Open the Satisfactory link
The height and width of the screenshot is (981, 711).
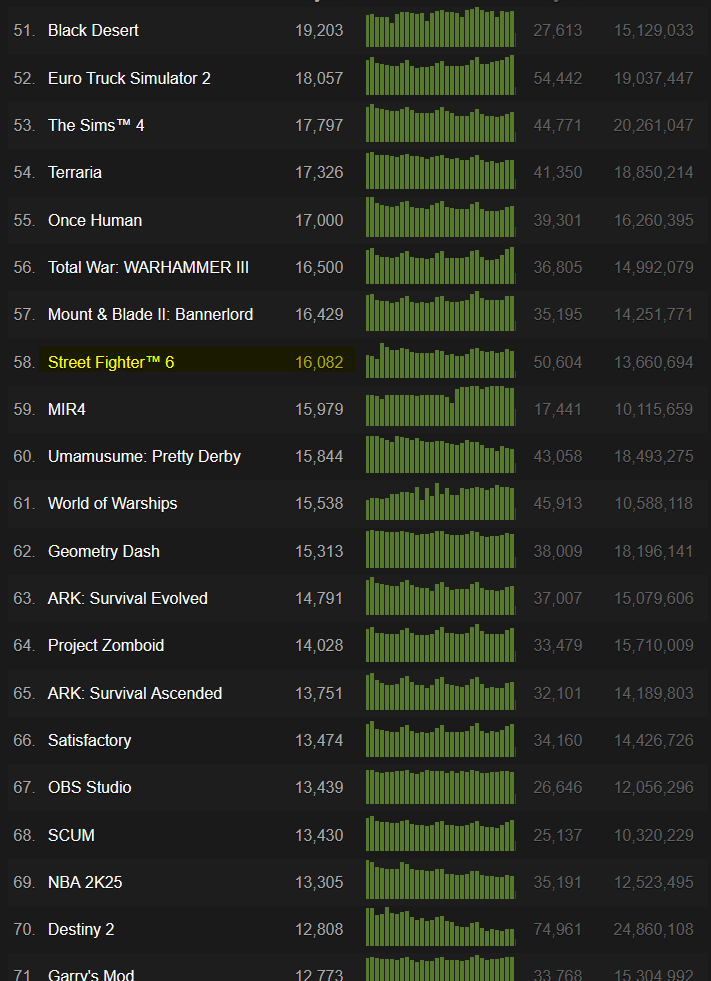(90, 740)
